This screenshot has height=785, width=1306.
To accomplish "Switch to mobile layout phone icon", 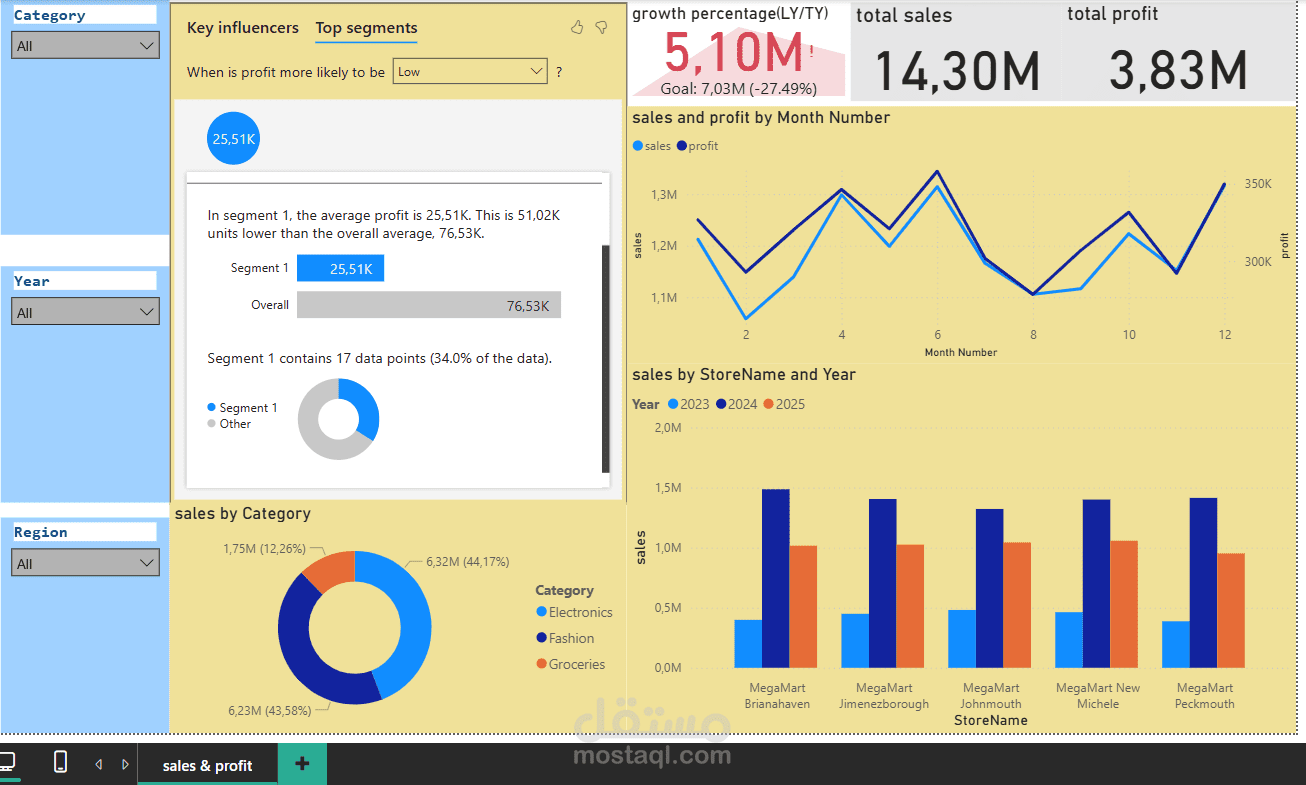I will (60, 762).
